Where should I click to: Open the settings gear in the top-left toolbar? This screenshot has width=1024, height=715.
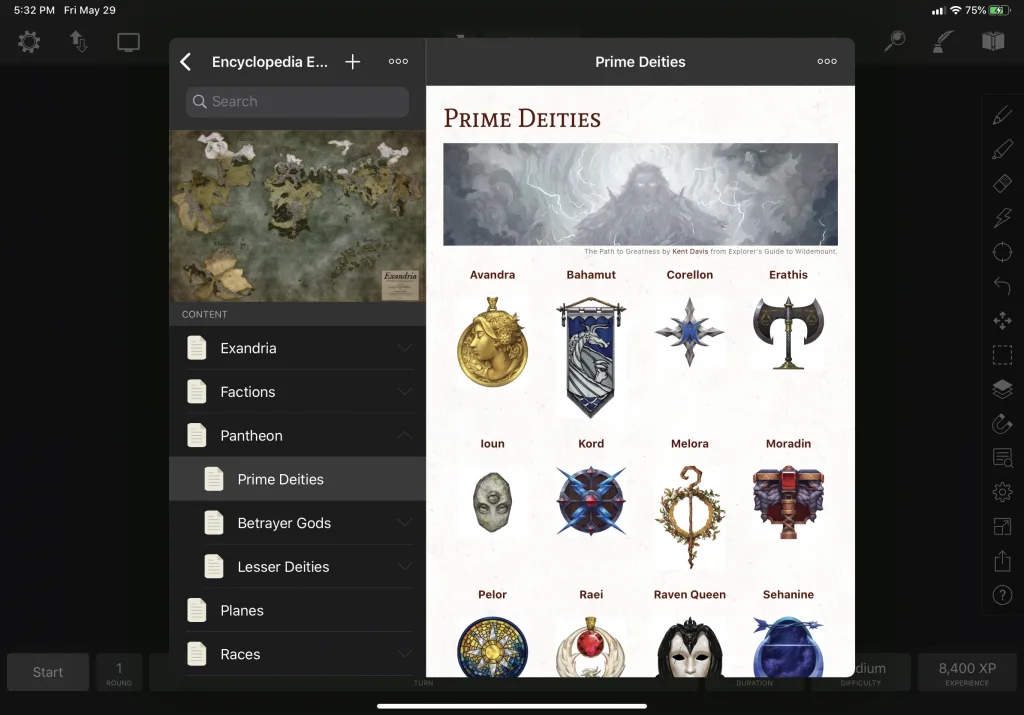29,42
